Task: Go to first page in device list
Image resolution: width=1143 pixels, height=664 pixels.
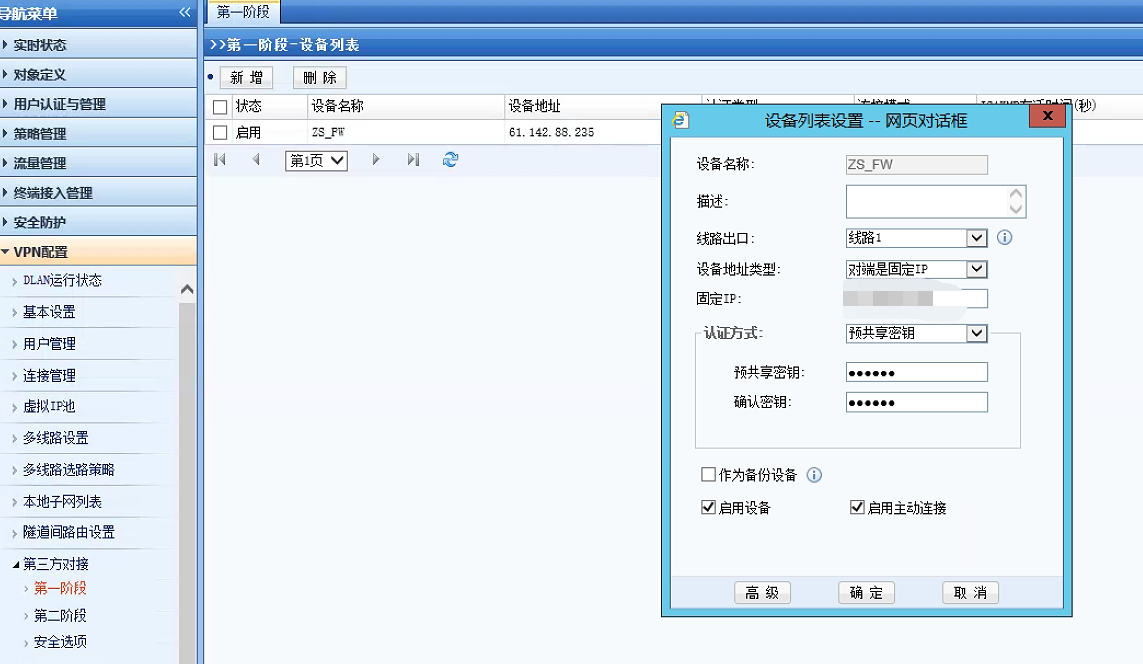Action: point(219,160)
